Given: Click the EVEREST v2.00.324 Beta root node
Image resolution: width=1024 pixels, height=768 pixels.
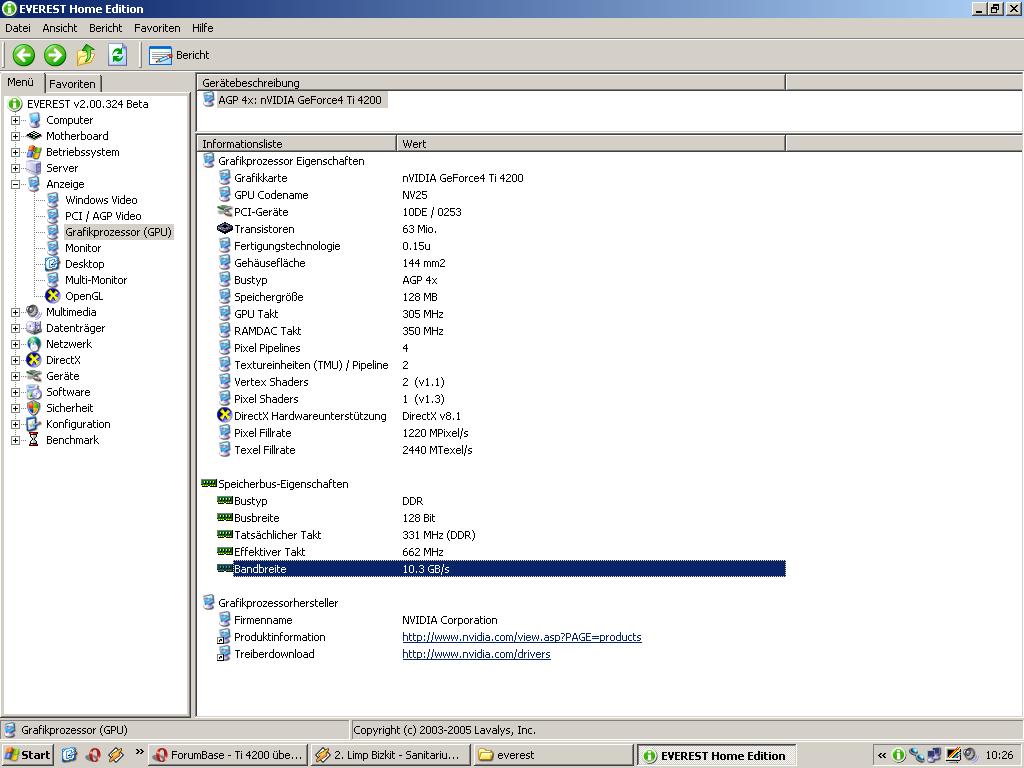Looking at the screenshot, I should click(x=88, y=104).
